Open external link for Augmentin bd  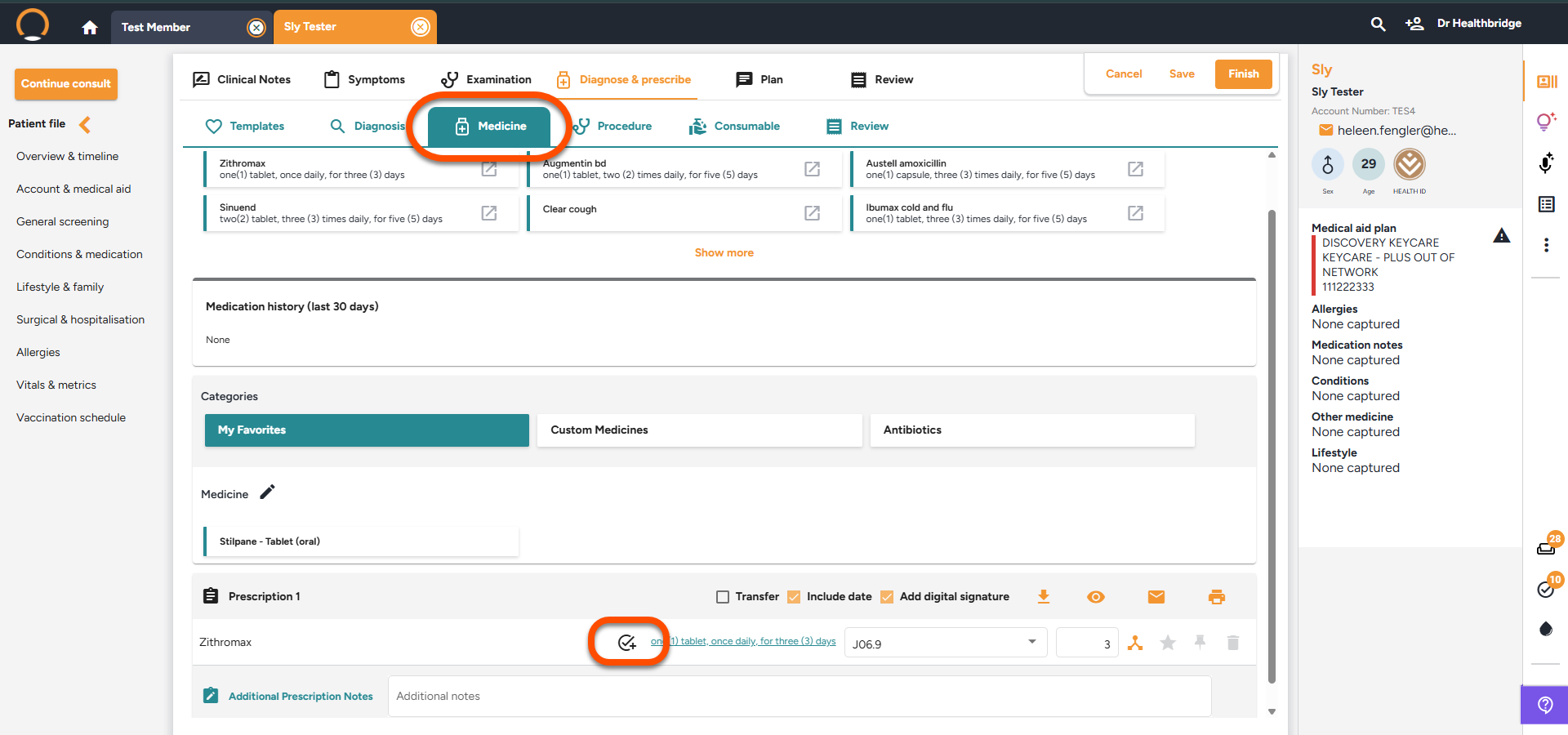click(x=812, y=169)
